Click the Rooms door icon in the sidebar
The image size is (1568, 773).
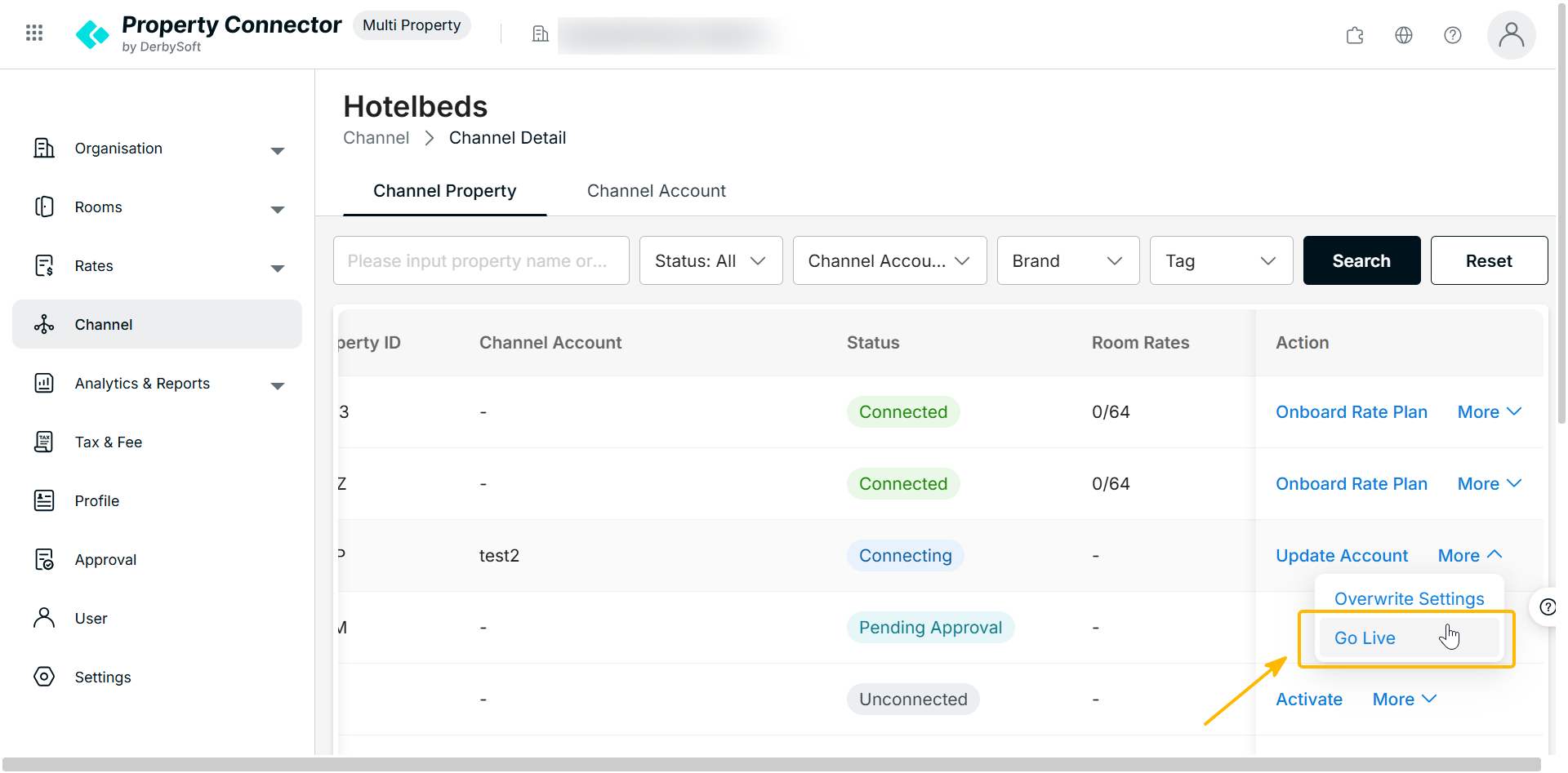tap(44, 207)
